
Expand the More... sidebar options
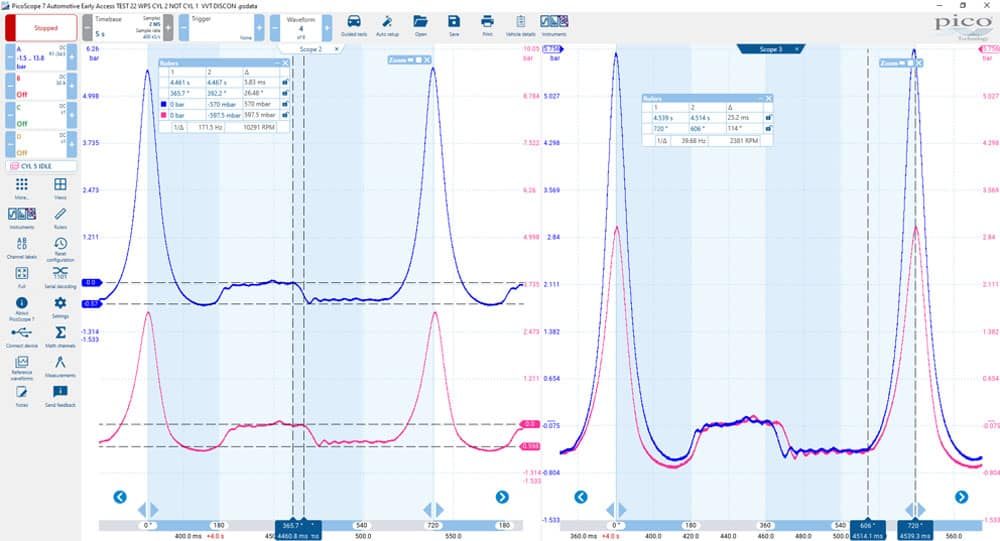point(22,188)
